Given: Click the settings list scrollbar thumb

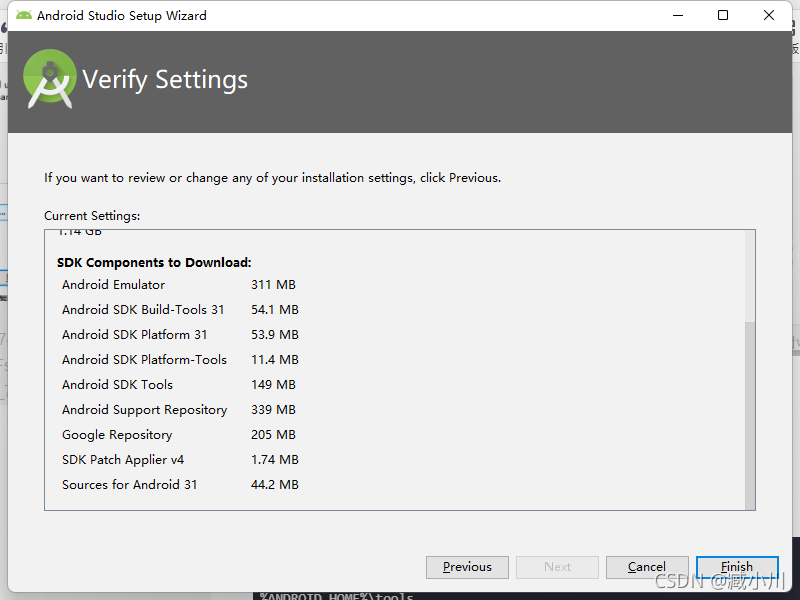Looking at the screenshot, I should 749,415.
